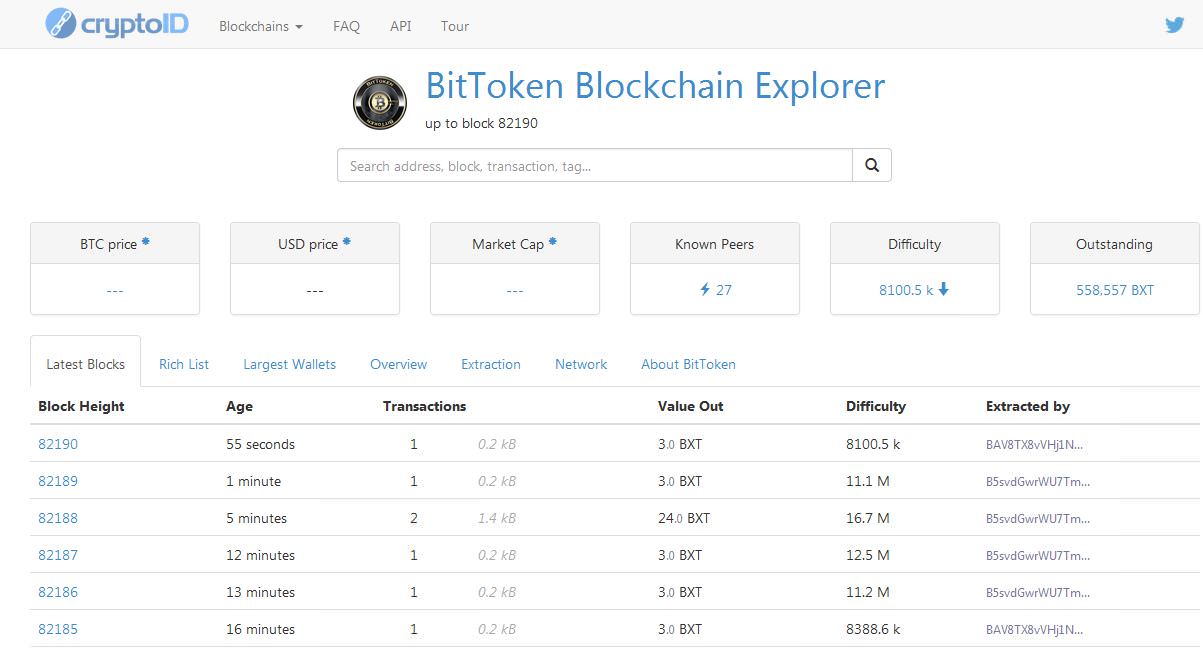Open extractor address for block 82185
The image size is (1203, 654).
(1035, 630)
